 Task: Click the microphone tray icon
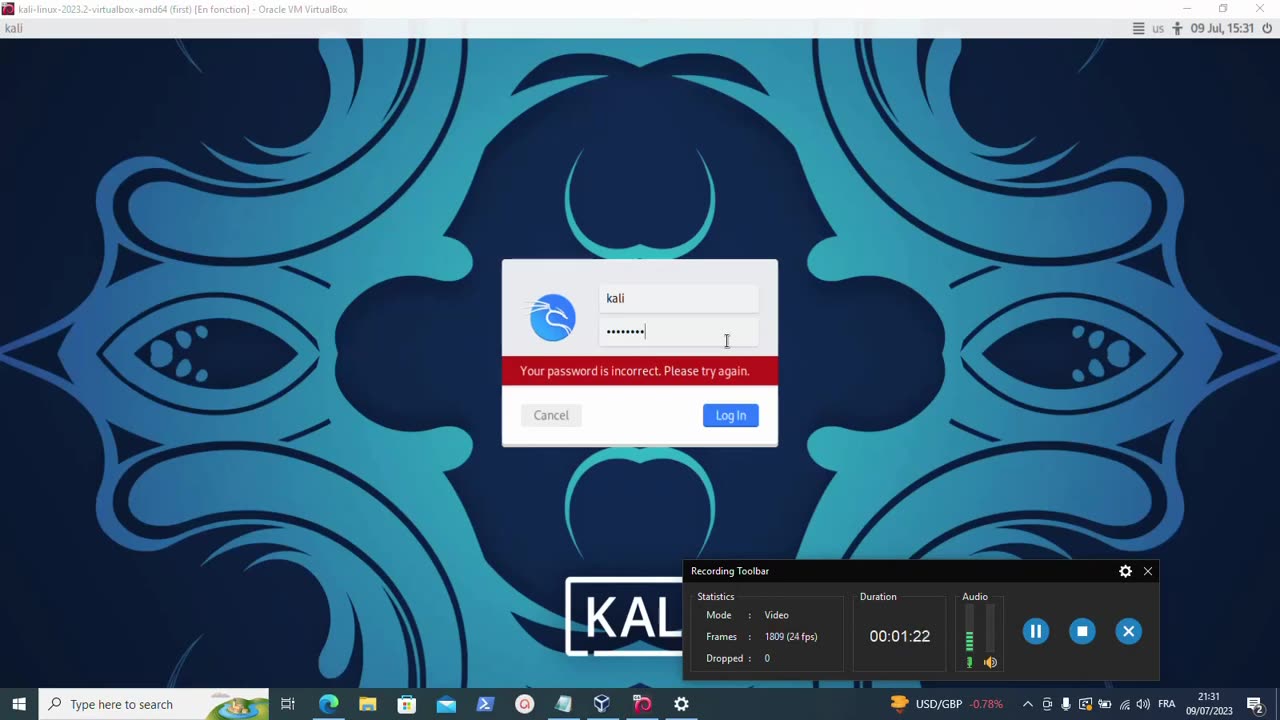(x=1066, y=704)
